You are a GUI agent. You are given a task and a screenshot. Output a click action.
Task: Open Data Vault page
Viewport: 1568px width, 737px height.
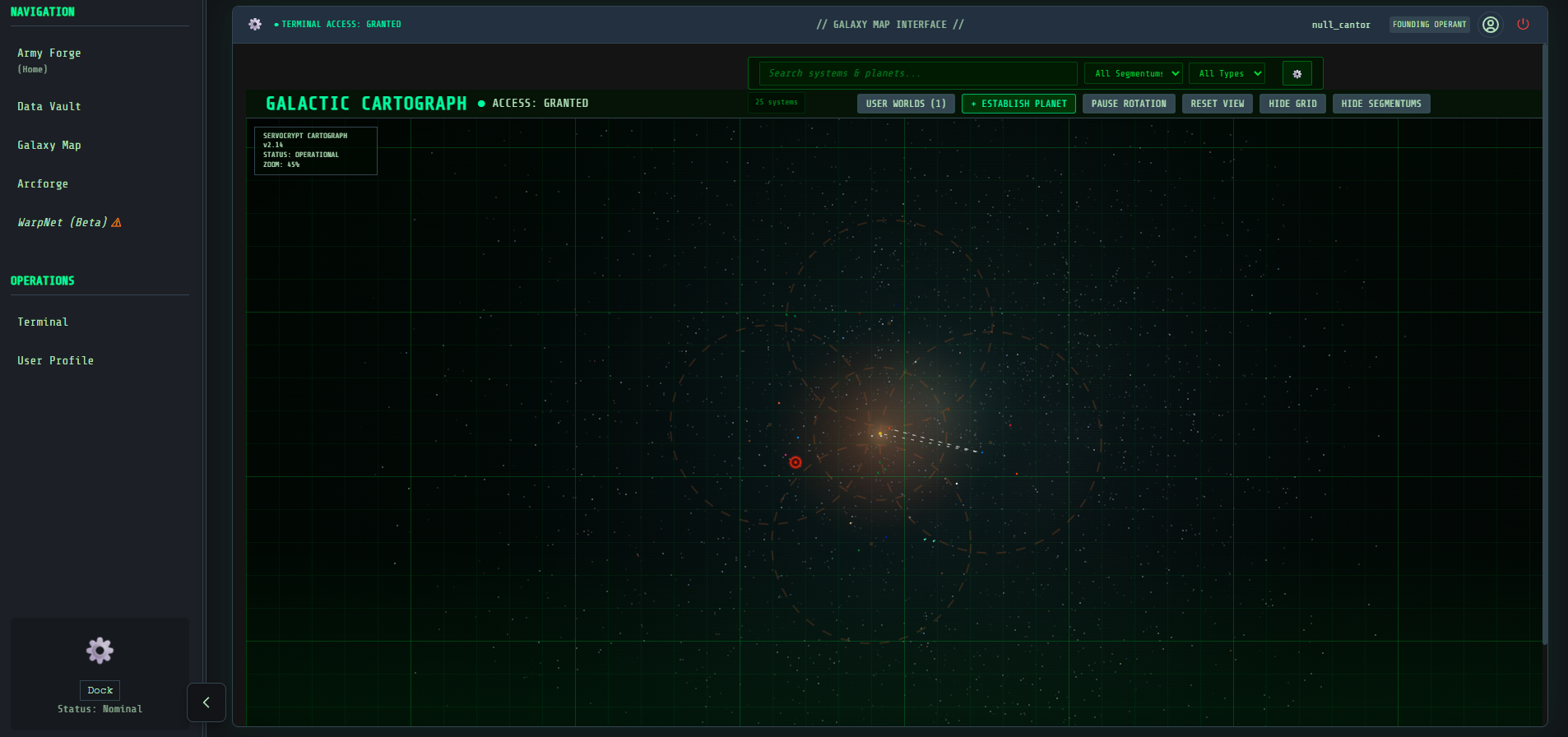[49, 107]
